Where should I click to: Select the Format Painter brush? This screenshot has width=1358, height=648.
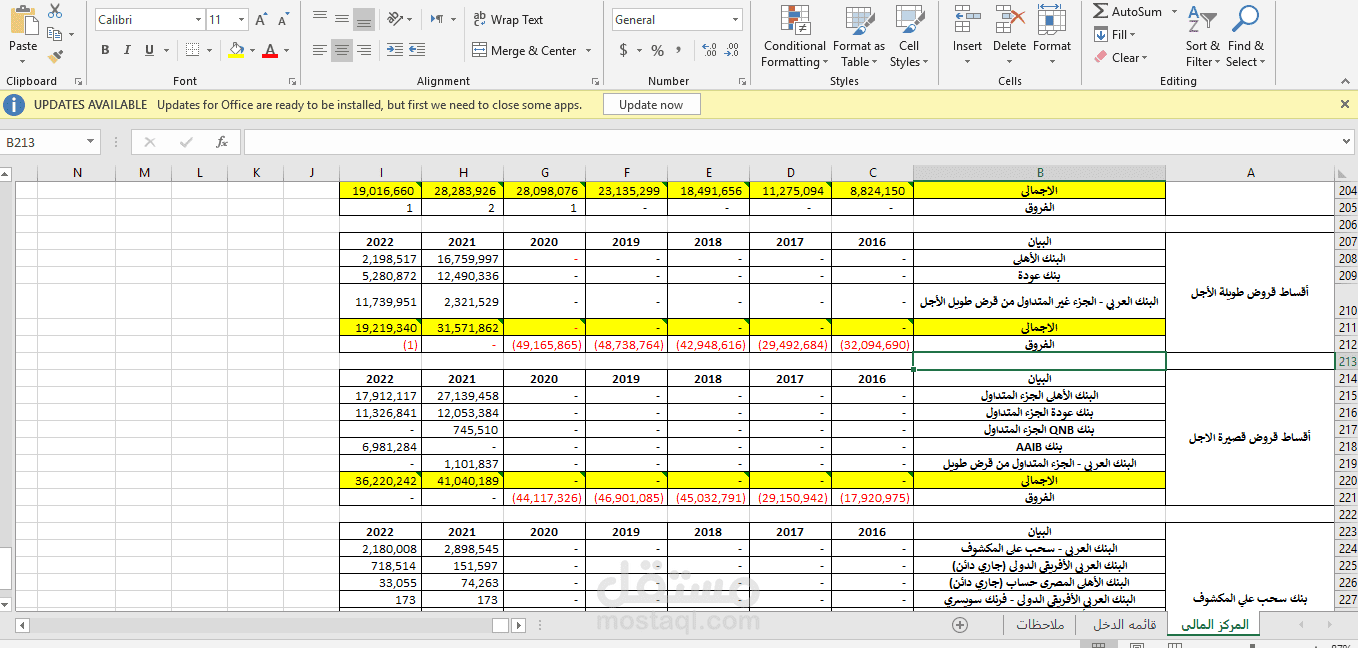click(x=55, y=57)
